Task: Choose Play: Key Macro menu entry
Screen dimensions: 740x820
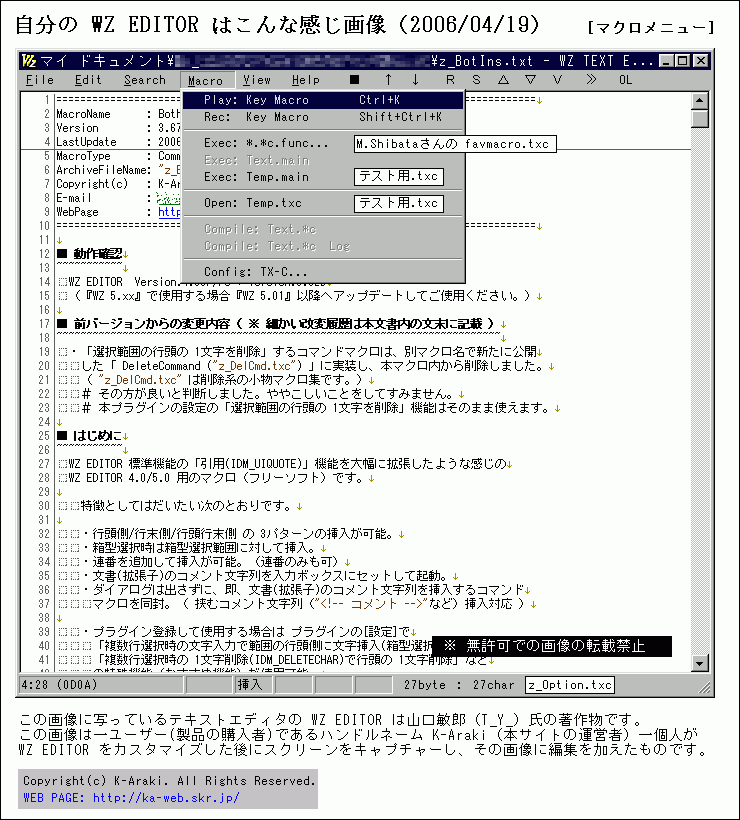Action: pos(323,100)
